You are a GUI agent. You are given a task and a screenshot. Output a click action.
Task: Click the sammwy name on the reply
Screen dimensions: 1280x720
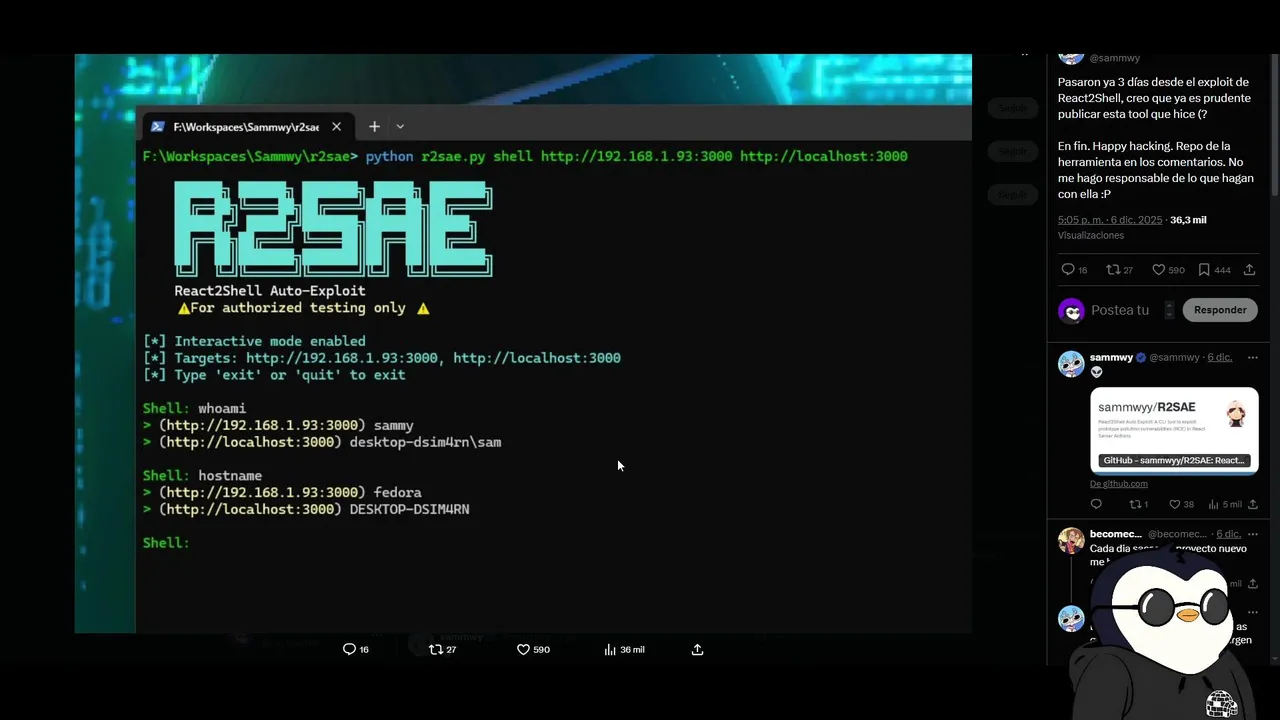coord(1111,357)
